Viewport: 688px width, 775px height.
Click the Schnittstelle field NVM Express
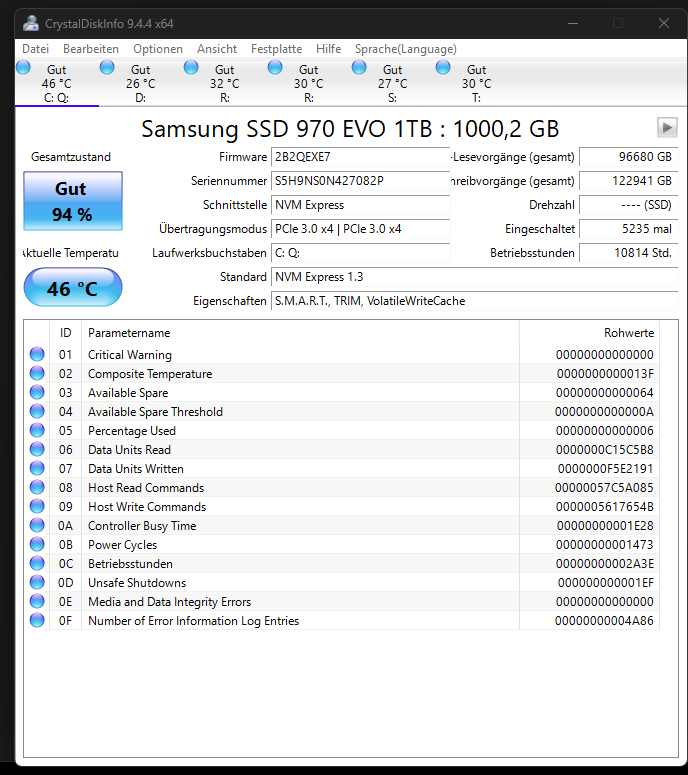(x=360, y=205)
